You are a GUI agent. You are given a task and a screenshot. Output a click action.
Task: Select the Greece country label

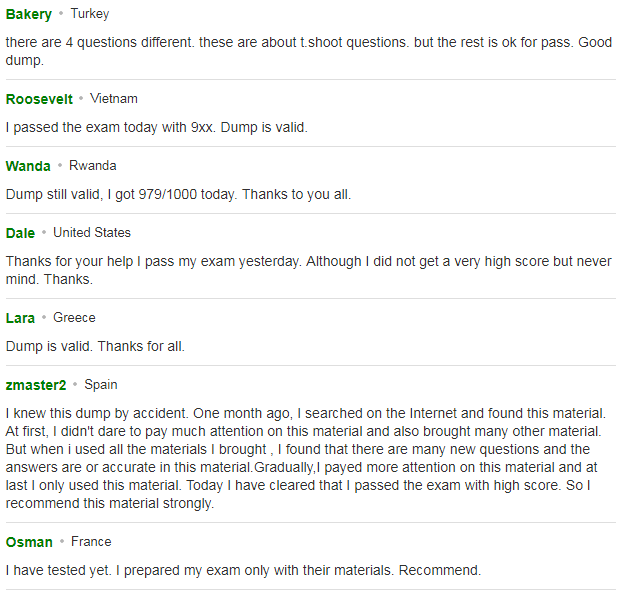(x=74, y=318)
